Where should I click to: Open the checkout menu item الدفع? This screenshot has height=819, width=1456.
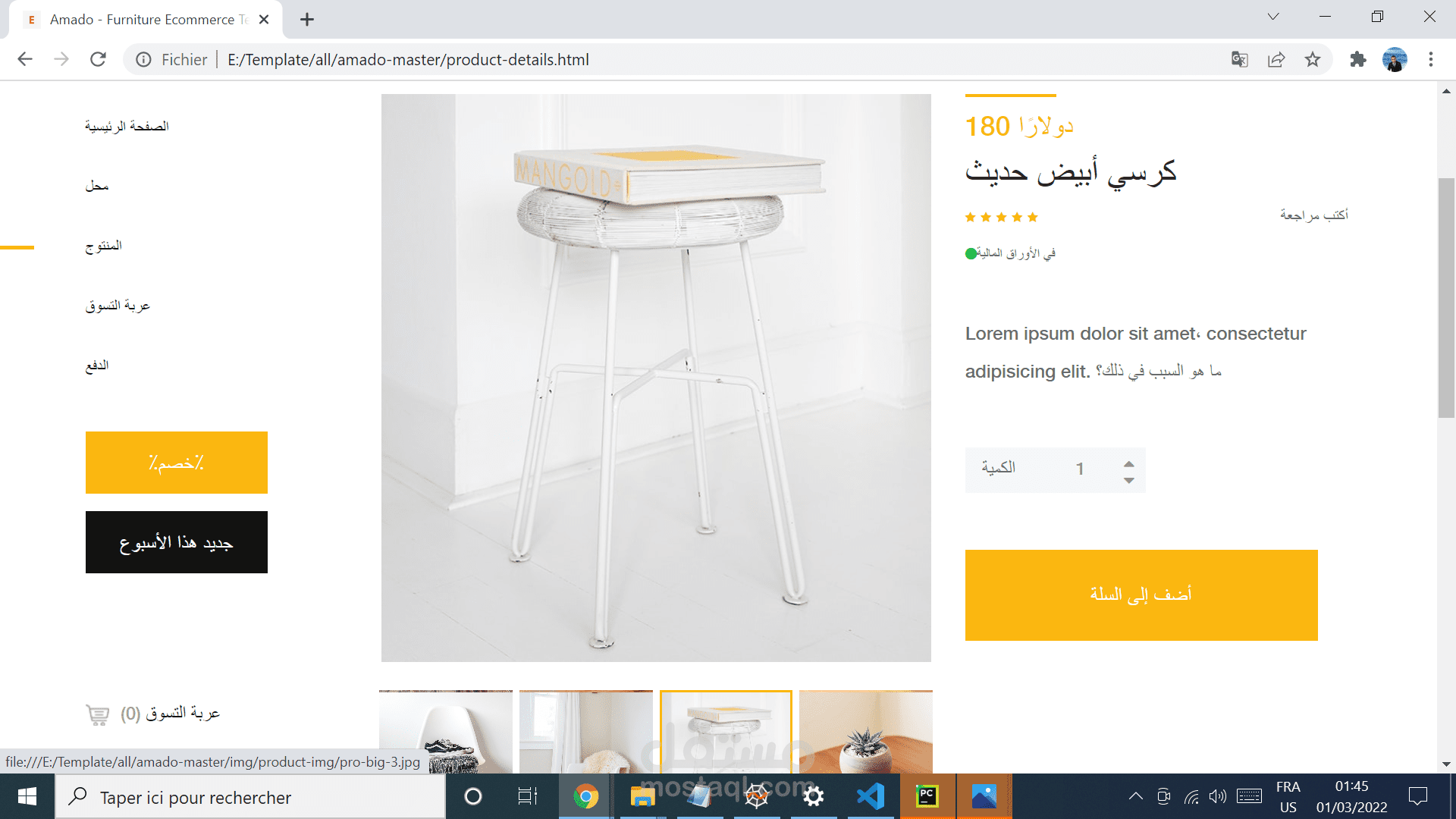coord(97,366)
